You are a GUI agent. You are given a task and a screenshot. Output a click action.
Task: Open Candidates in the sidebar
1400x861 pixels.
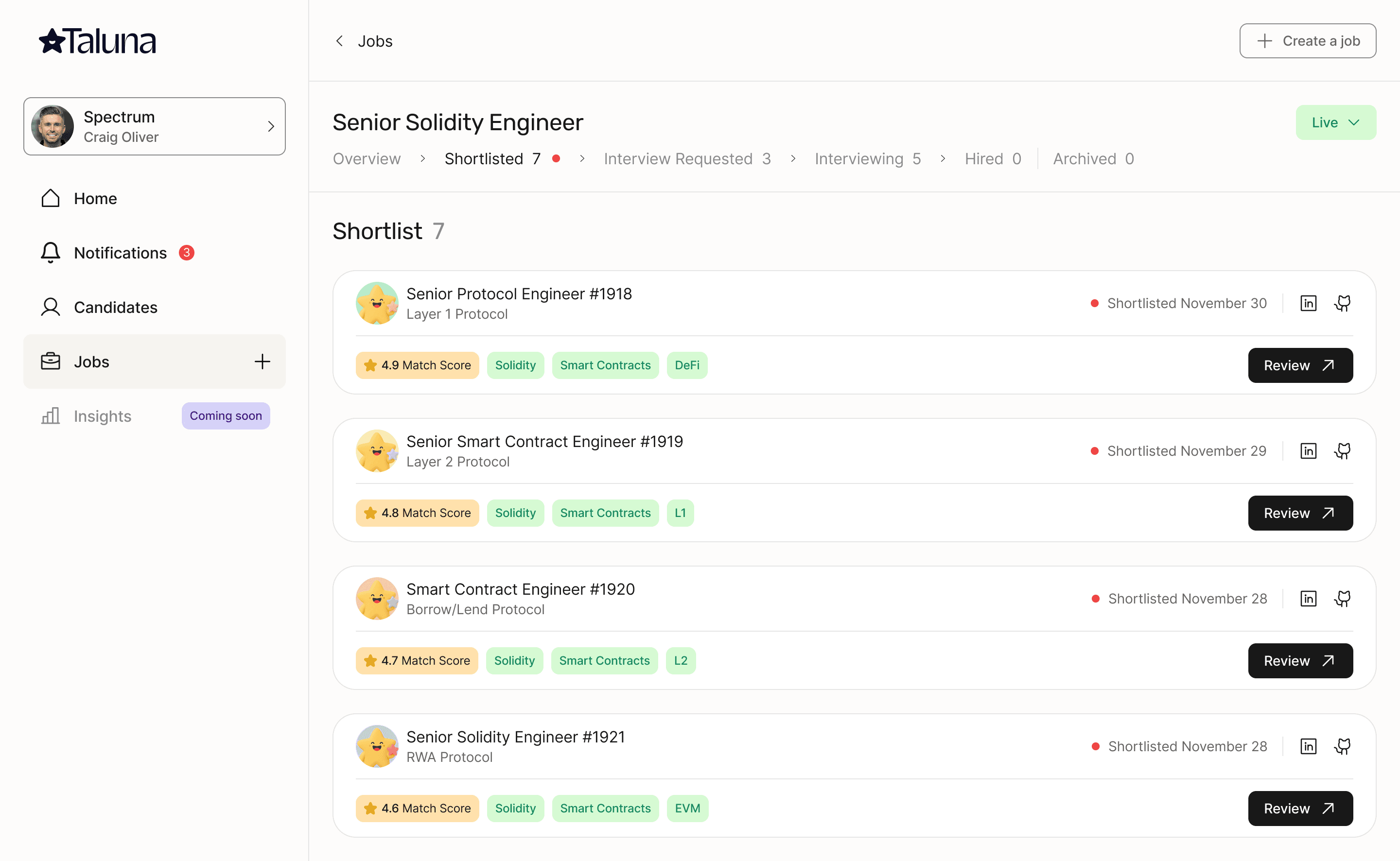click(115, 308)
